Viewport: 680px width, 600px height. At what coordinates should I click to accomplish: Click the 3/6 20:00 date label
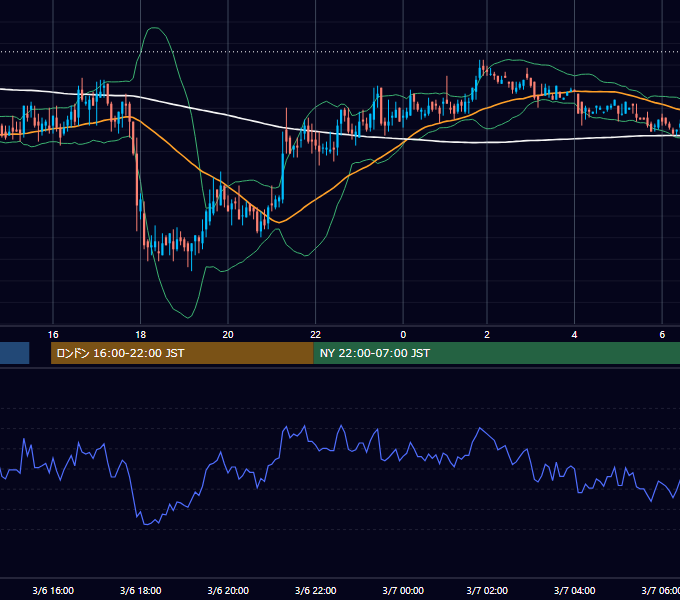(x=228, y=590)
